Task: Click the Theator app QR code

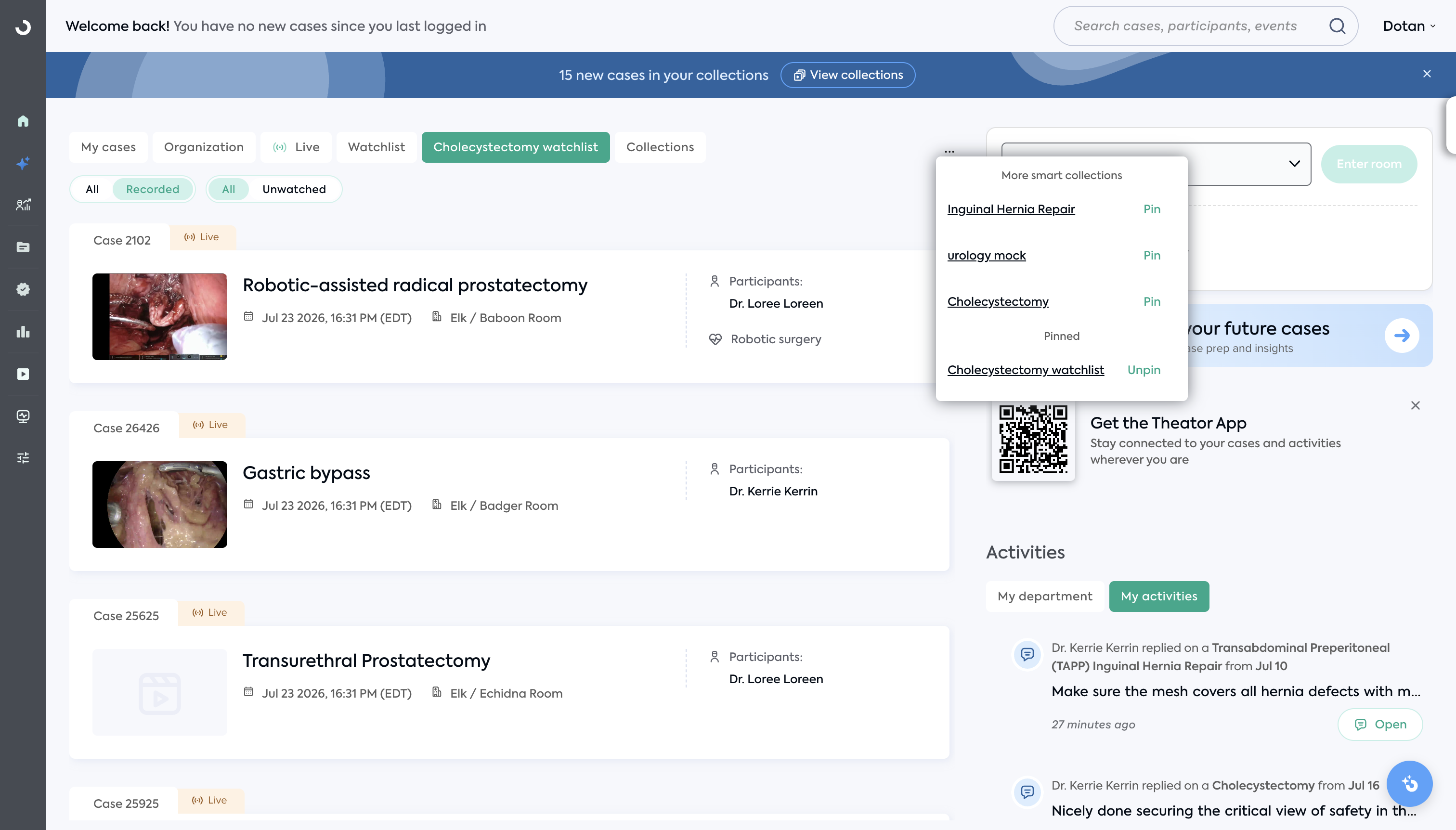Action: [1033, 440]
